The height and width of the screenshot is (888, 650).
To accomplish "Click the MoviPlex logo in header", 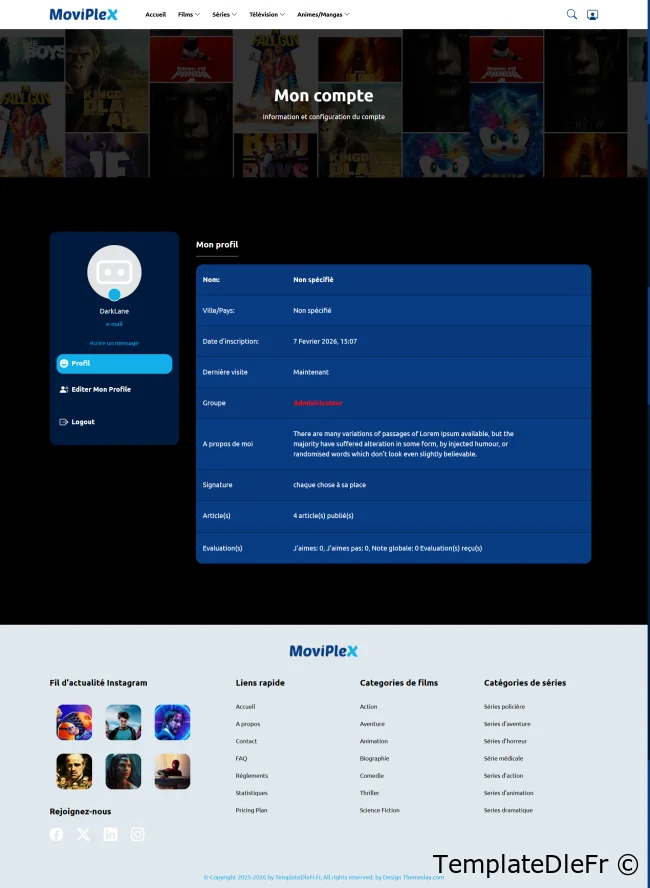I will tap(83, 14).
